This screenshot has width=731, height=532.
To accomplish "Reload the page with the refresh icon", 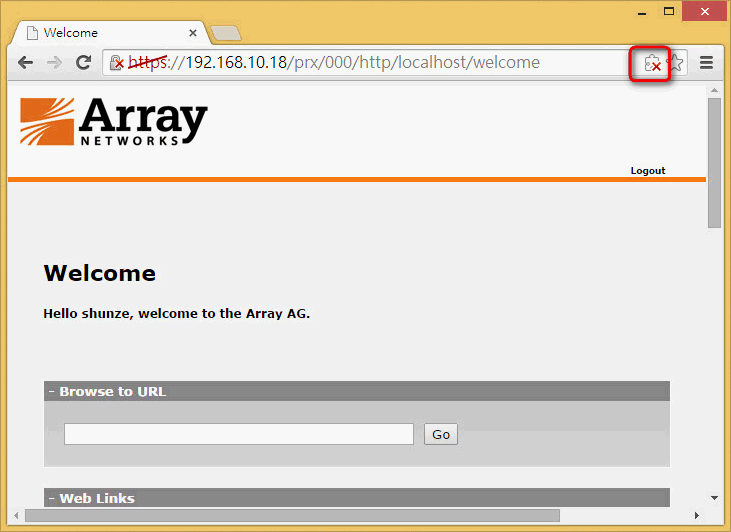I will (83, 62).
